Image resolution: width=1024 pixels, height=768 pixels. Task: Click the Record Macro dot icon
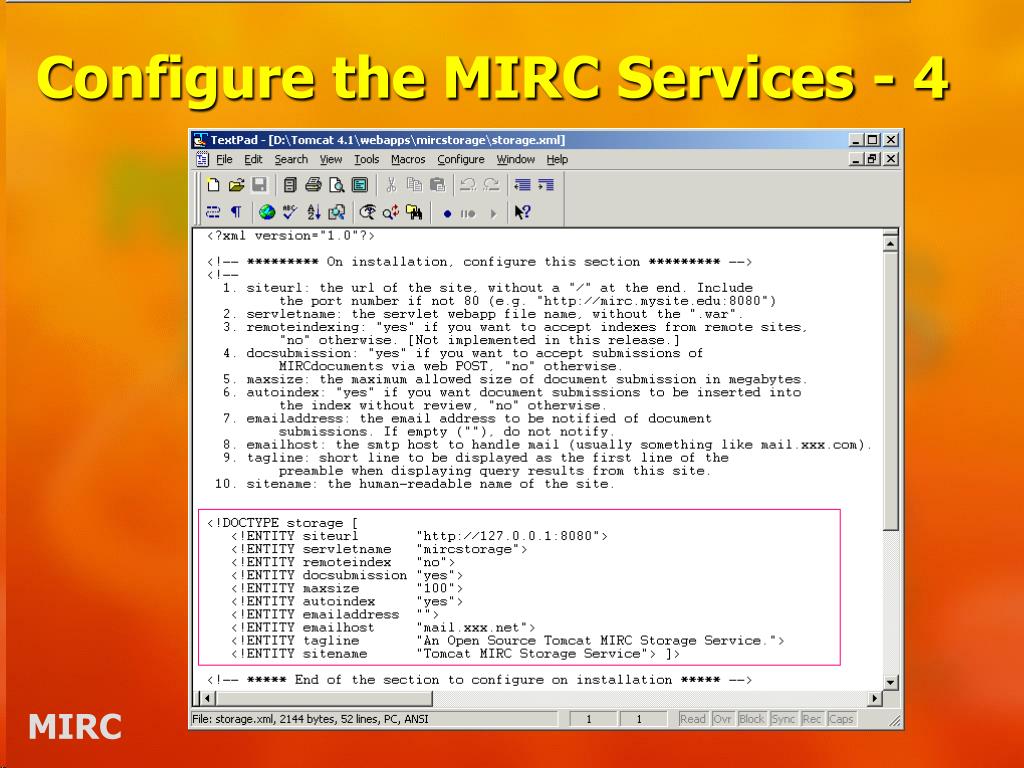(447, 214)
